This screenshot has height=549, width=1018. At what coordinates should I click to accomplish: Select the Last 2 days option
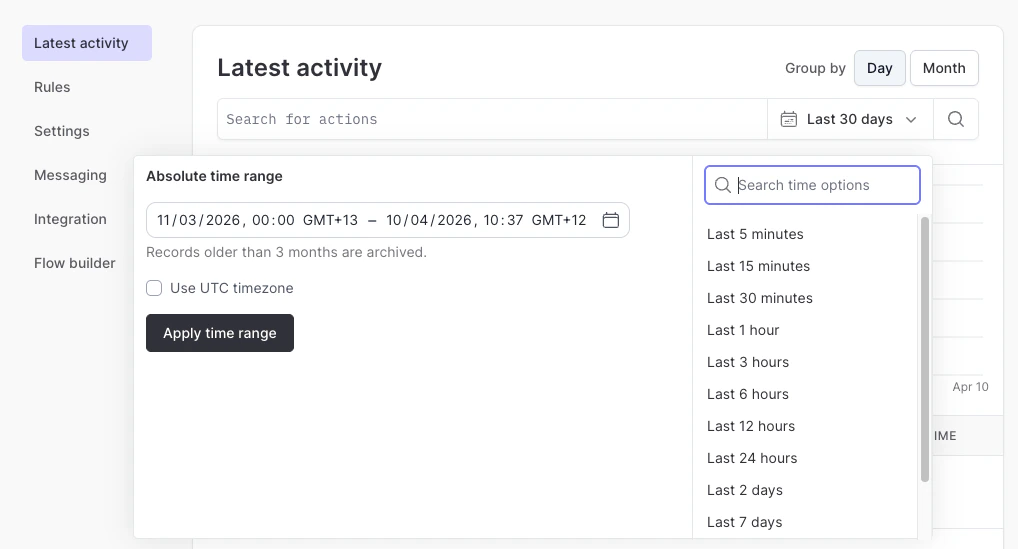tap(745, 490)
